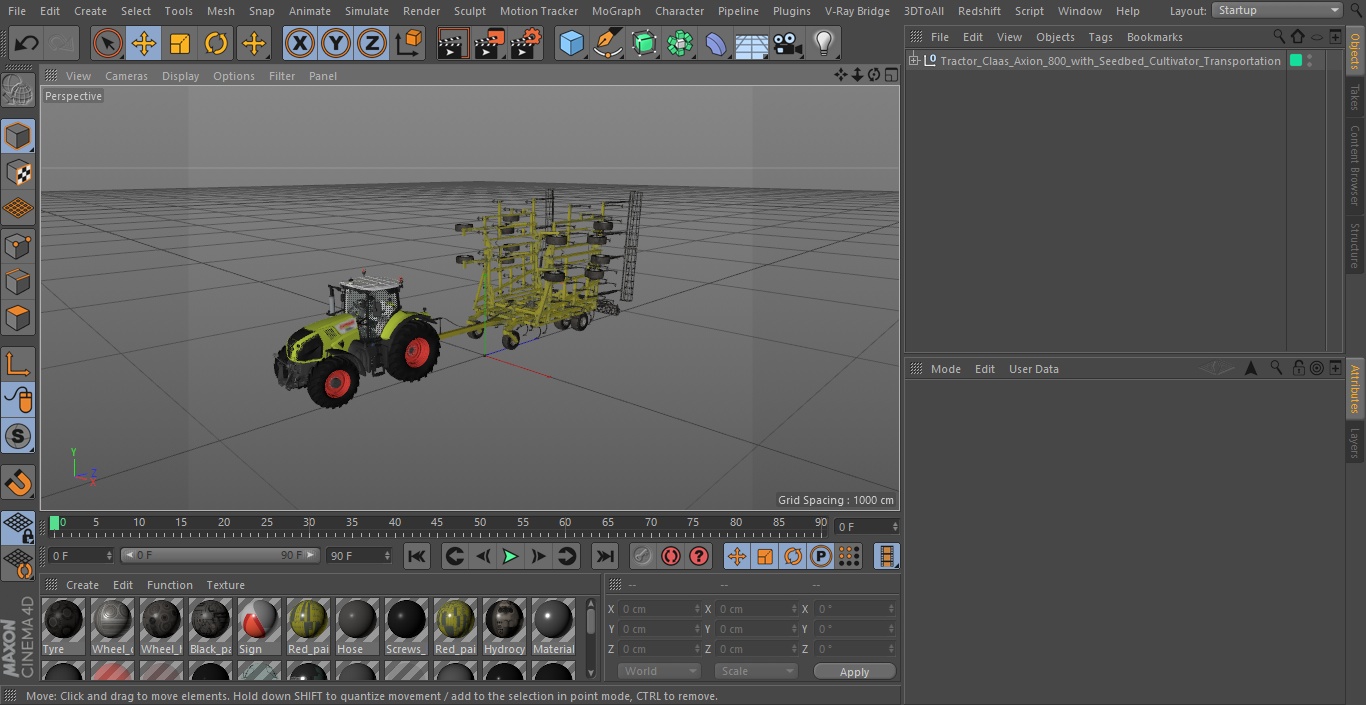Image resolution: width=1366 pixels, height=705 pixels.
Task: Open the World coordinate dropdown
Action: [x=658, y=671]
